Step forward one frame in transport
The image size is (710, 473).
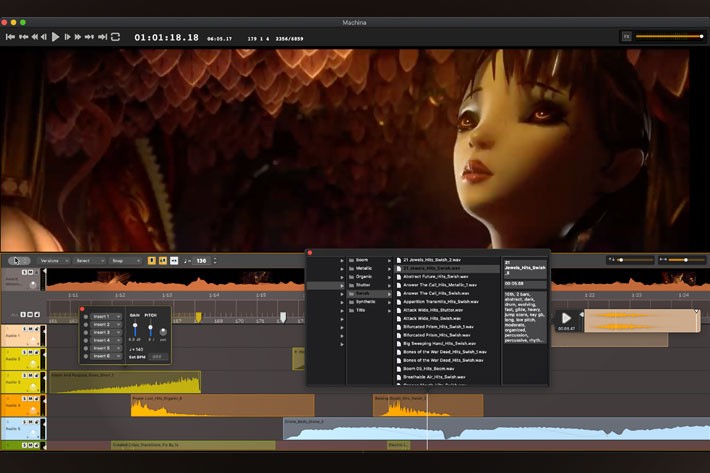(67, 37)
